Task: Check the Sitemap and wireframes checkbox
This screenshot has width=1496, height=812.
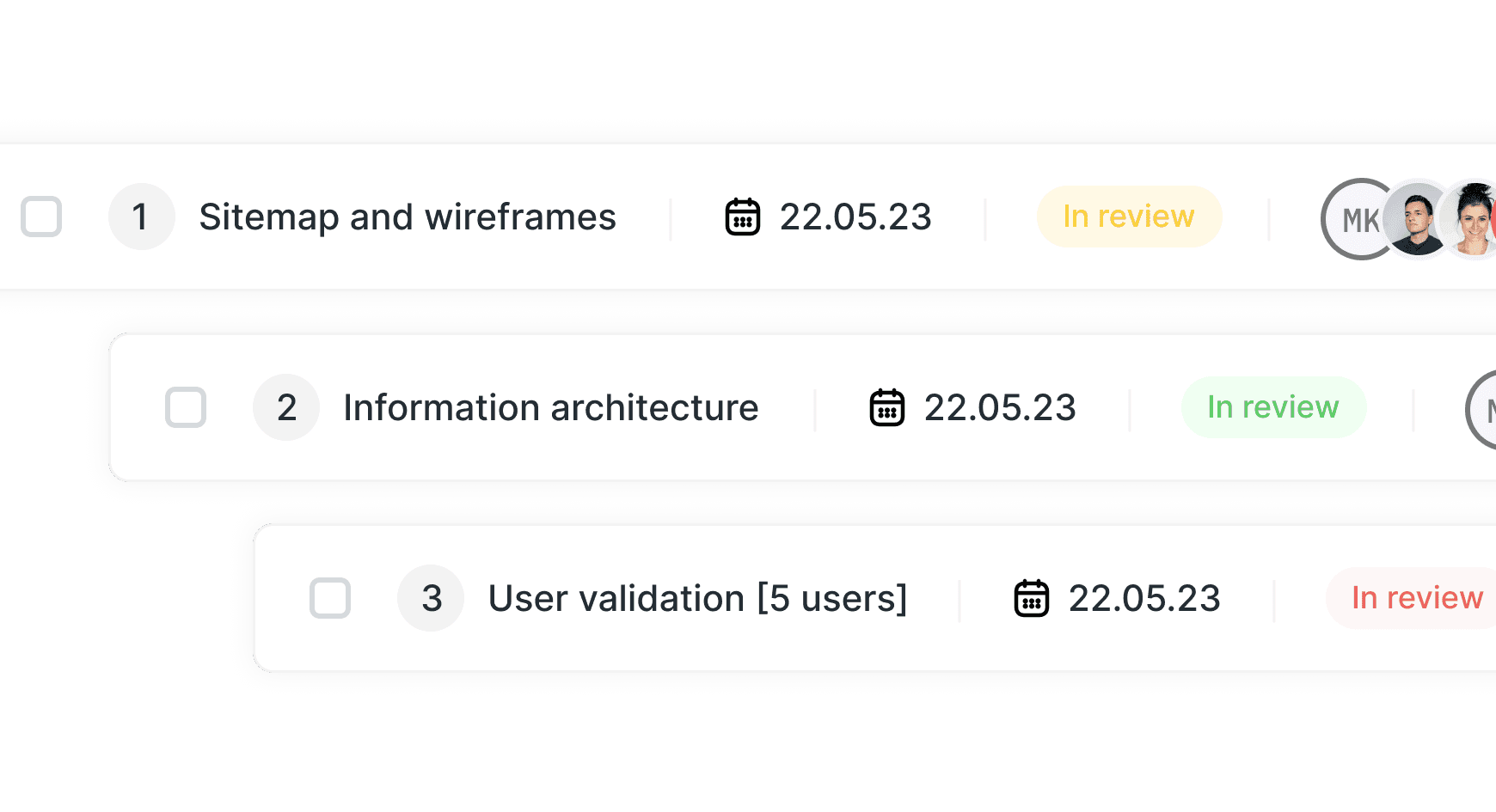Action: 41,217
